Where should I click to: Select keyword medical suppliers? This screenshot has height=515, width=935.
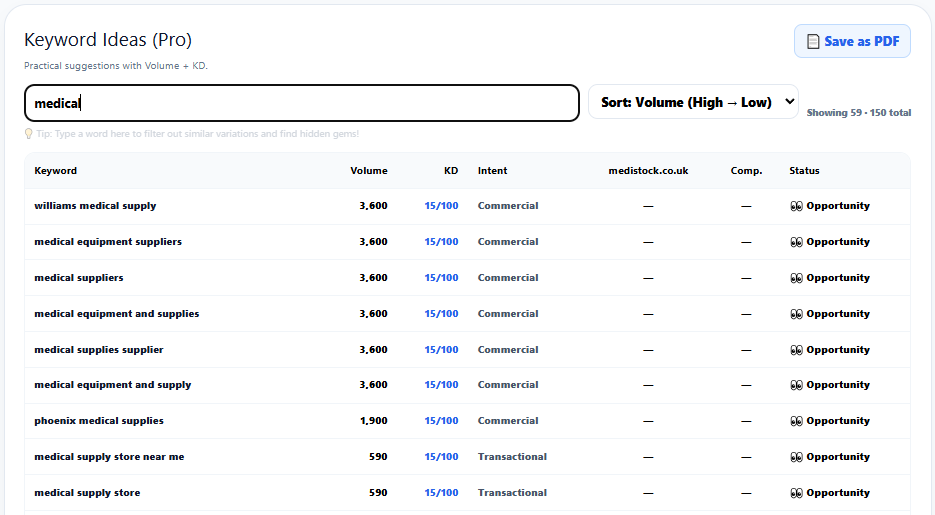79,278
